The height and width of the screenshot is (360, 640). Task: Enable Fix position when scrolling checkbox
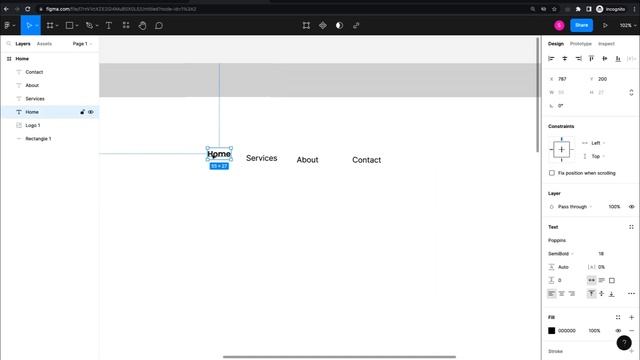(x=552, y=173)
